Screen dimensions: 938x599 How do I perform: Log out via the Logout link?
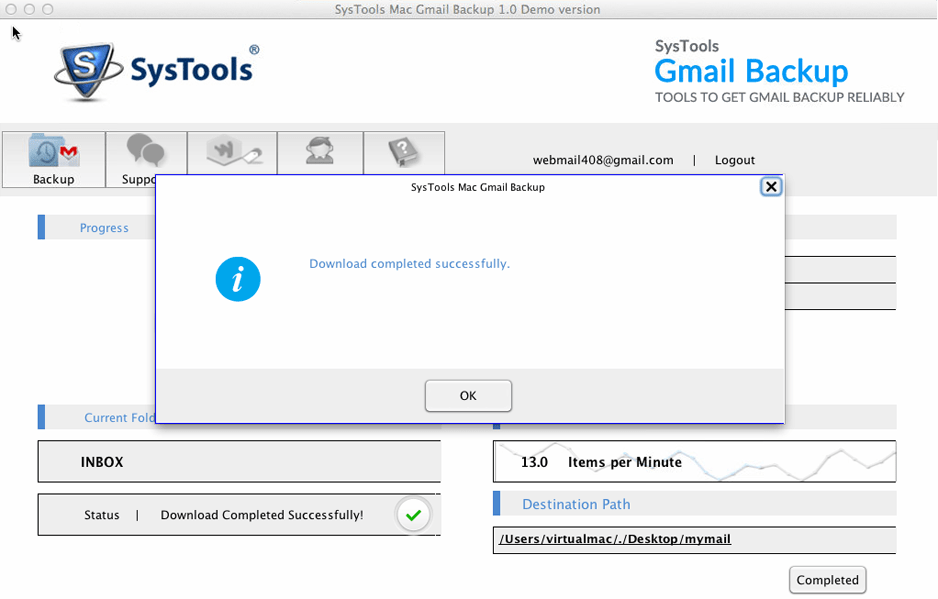pos(735,160)
